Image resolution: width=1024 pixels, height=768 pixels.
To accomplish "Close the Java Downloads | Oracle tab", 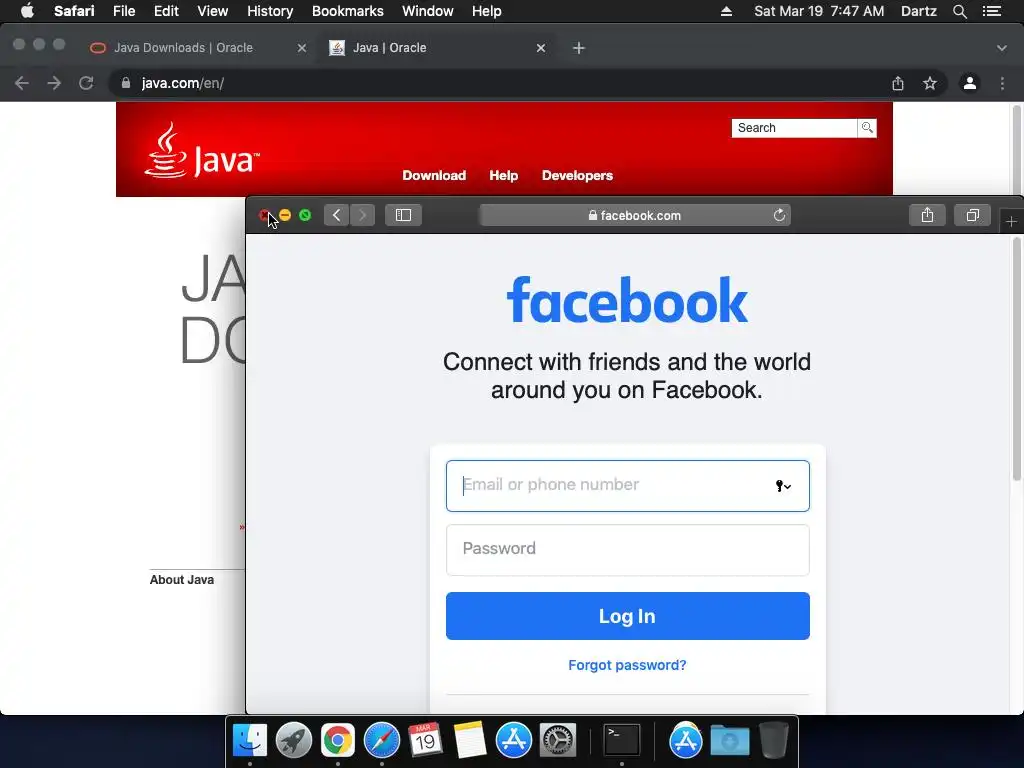I will pos(302,48).
